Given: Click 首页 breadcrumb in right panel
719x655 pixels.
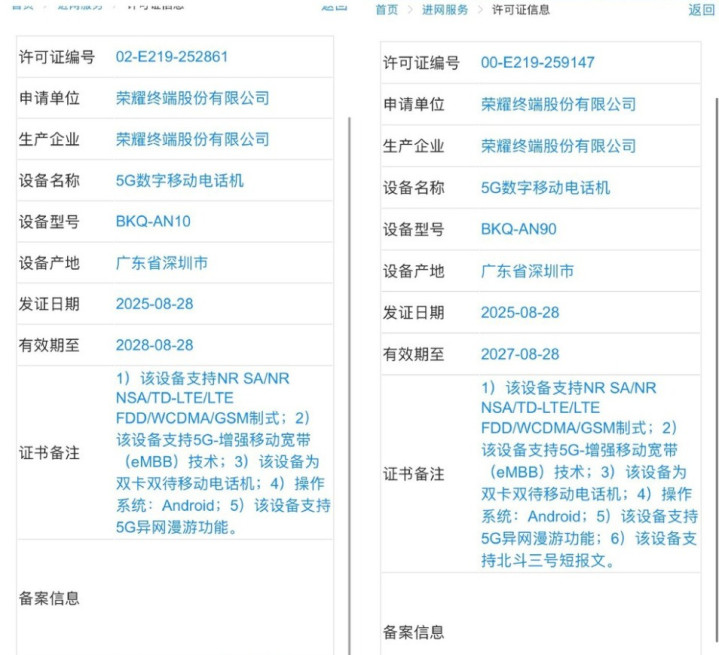Looking at the screenshot, I should click(x=387, y=10).
